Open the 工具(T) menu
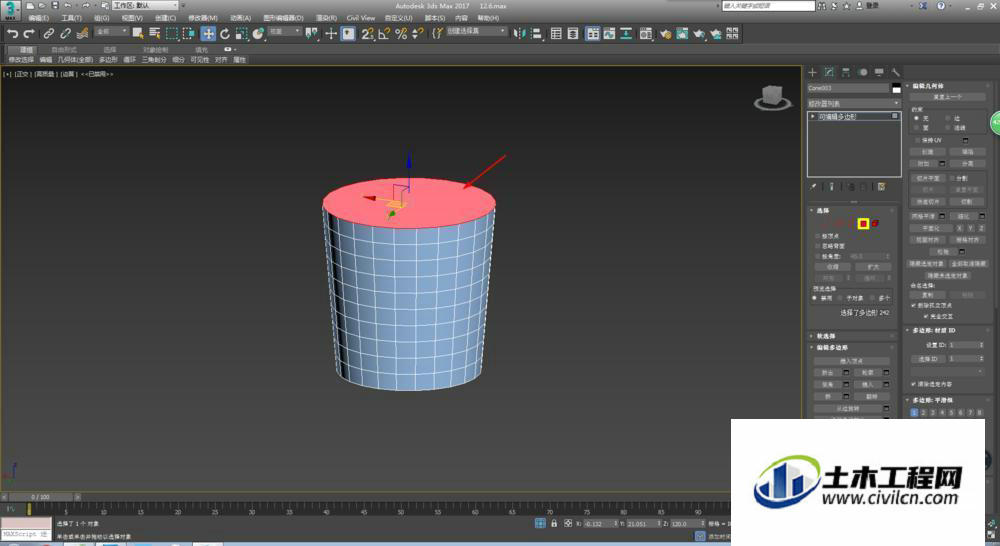This screenshot has height=546, width=1000. tap(71, 18)
